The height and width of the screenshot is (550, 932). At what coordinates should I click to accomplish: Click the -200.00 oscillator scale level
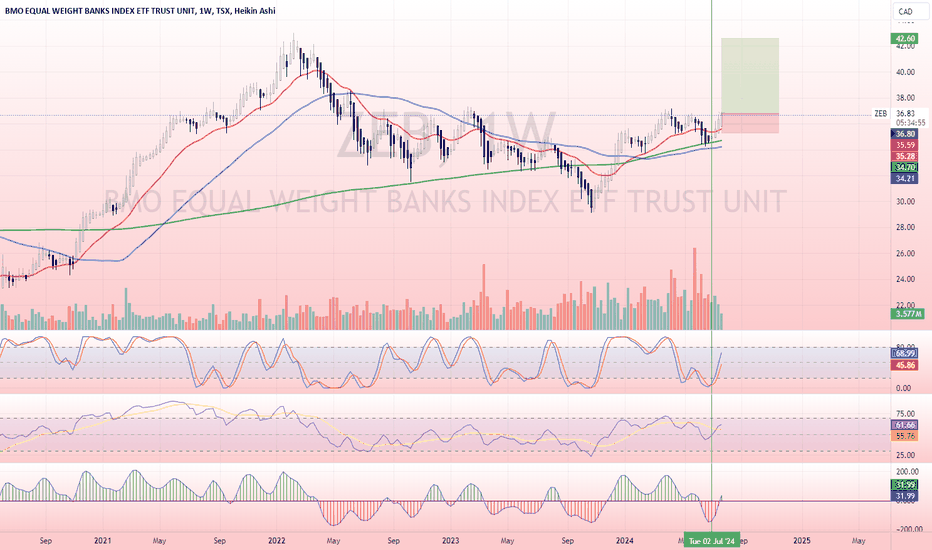[908, 529]
